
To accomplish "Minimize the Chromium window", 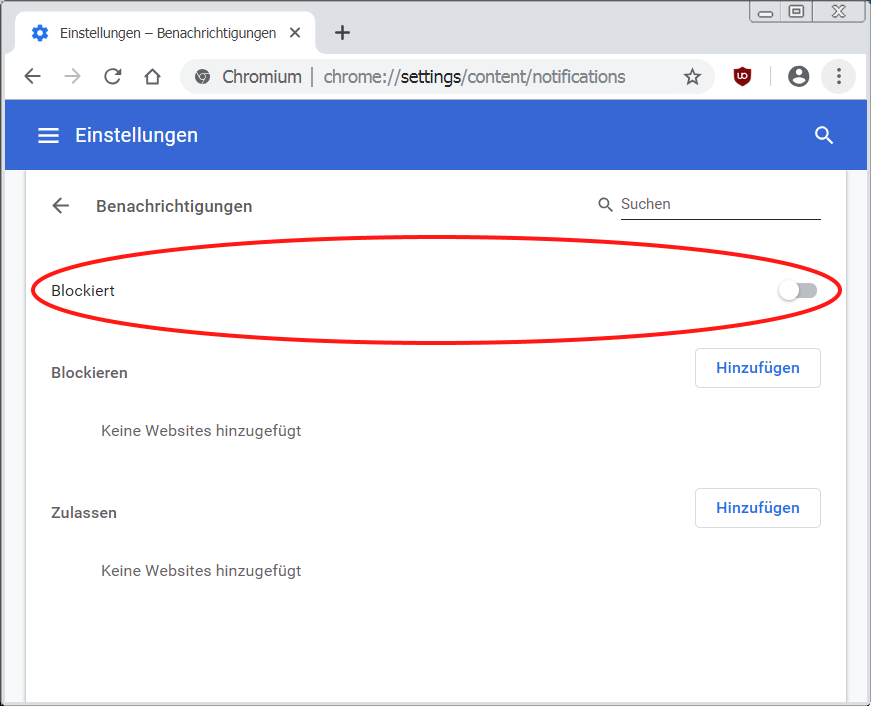I will tap(765, 12).
